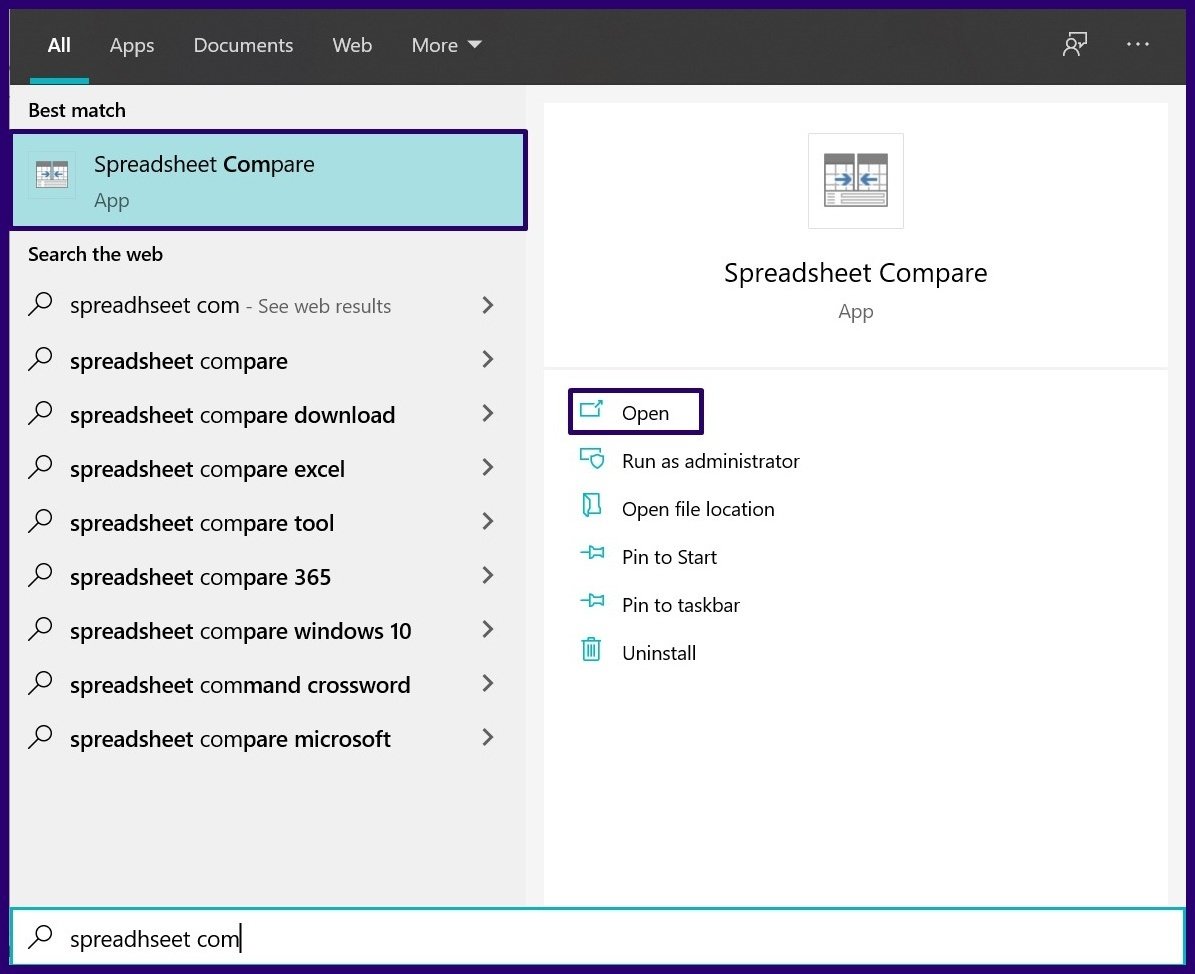Viewport: 1195px width, 974px height.
Task: Click the Open file location icon
Action: pos(593,509)
